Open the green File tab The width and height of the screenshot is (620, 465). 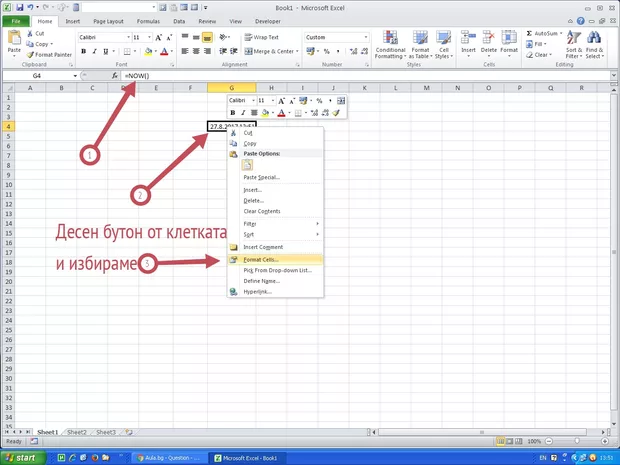17,20
